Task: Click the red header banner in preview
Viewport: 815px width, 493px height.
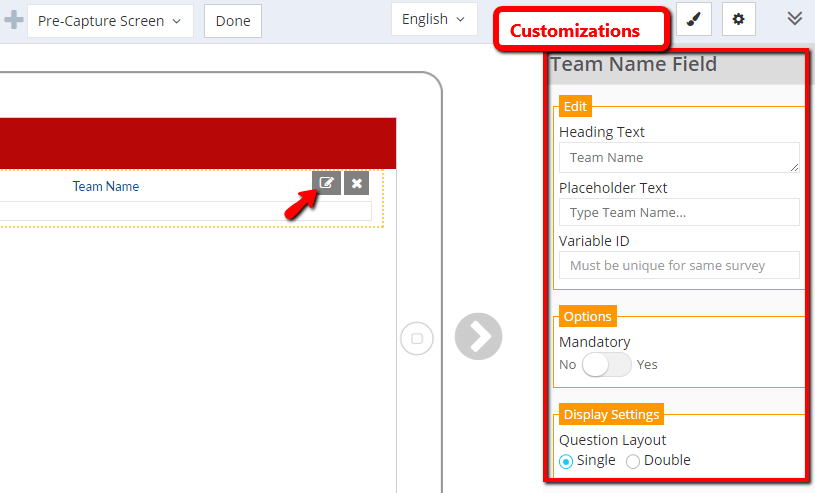Action: click(198, 143)
